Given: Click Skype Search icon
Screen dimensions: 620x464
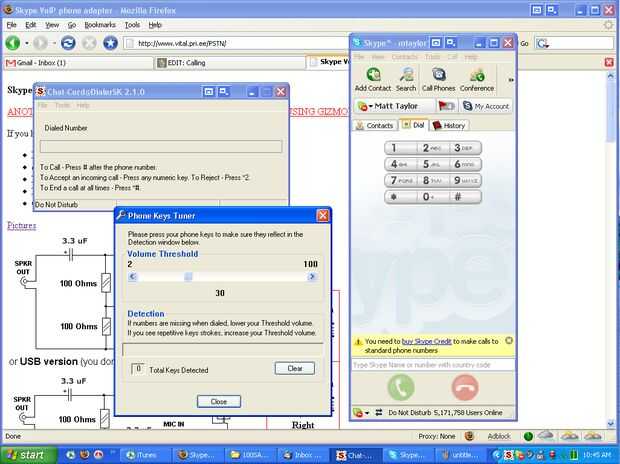Looking at the screenshot, I should click(x=406, y=80).
